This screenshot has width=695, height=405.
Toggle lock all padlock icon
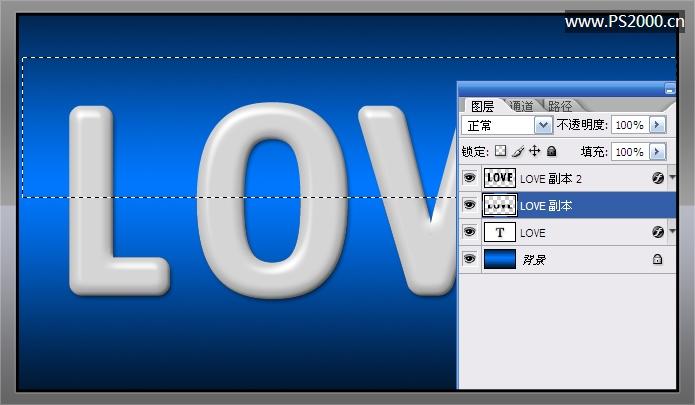point(551,151)
